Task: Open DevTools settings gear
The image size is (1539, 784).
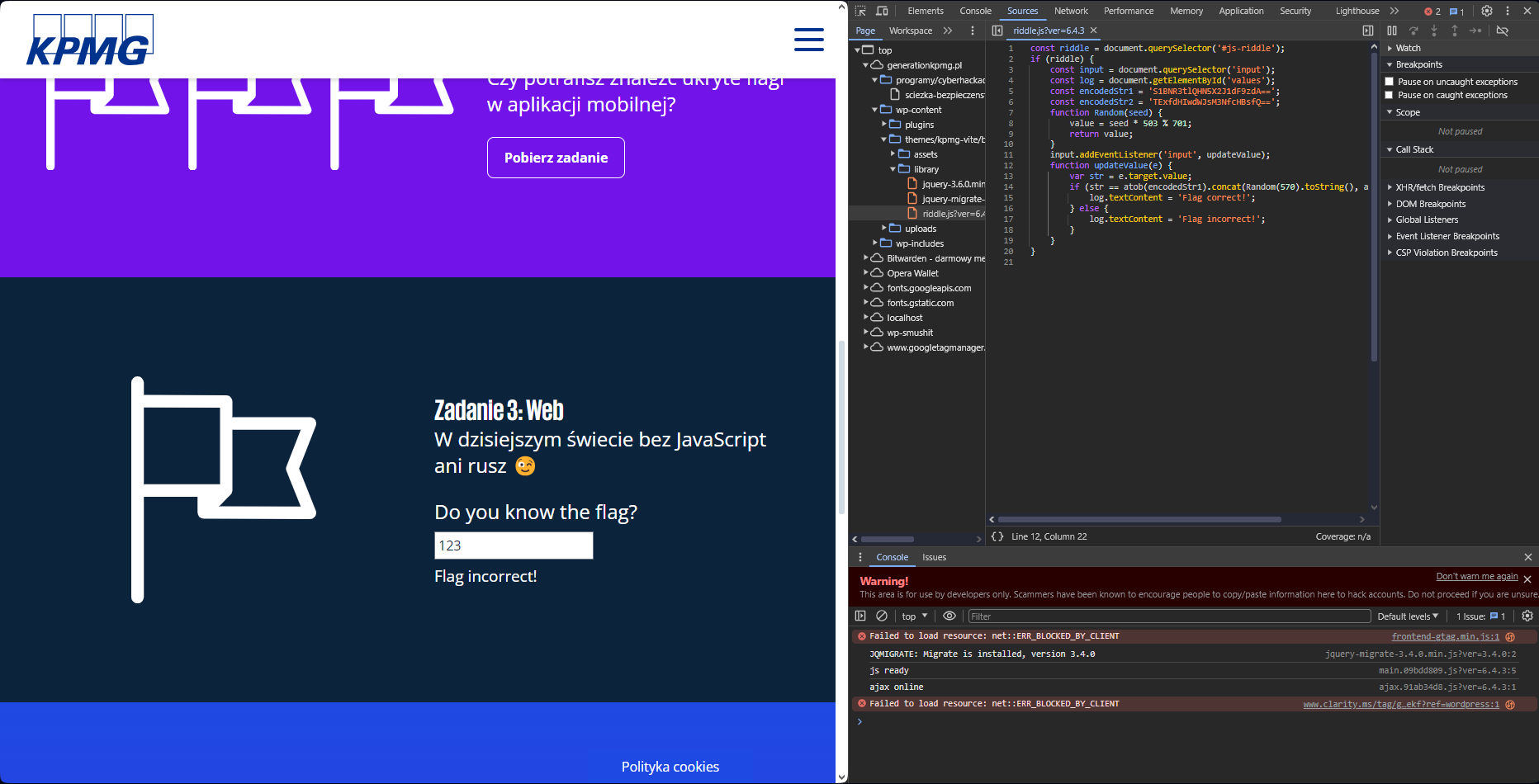Action: coord(1486,11)
